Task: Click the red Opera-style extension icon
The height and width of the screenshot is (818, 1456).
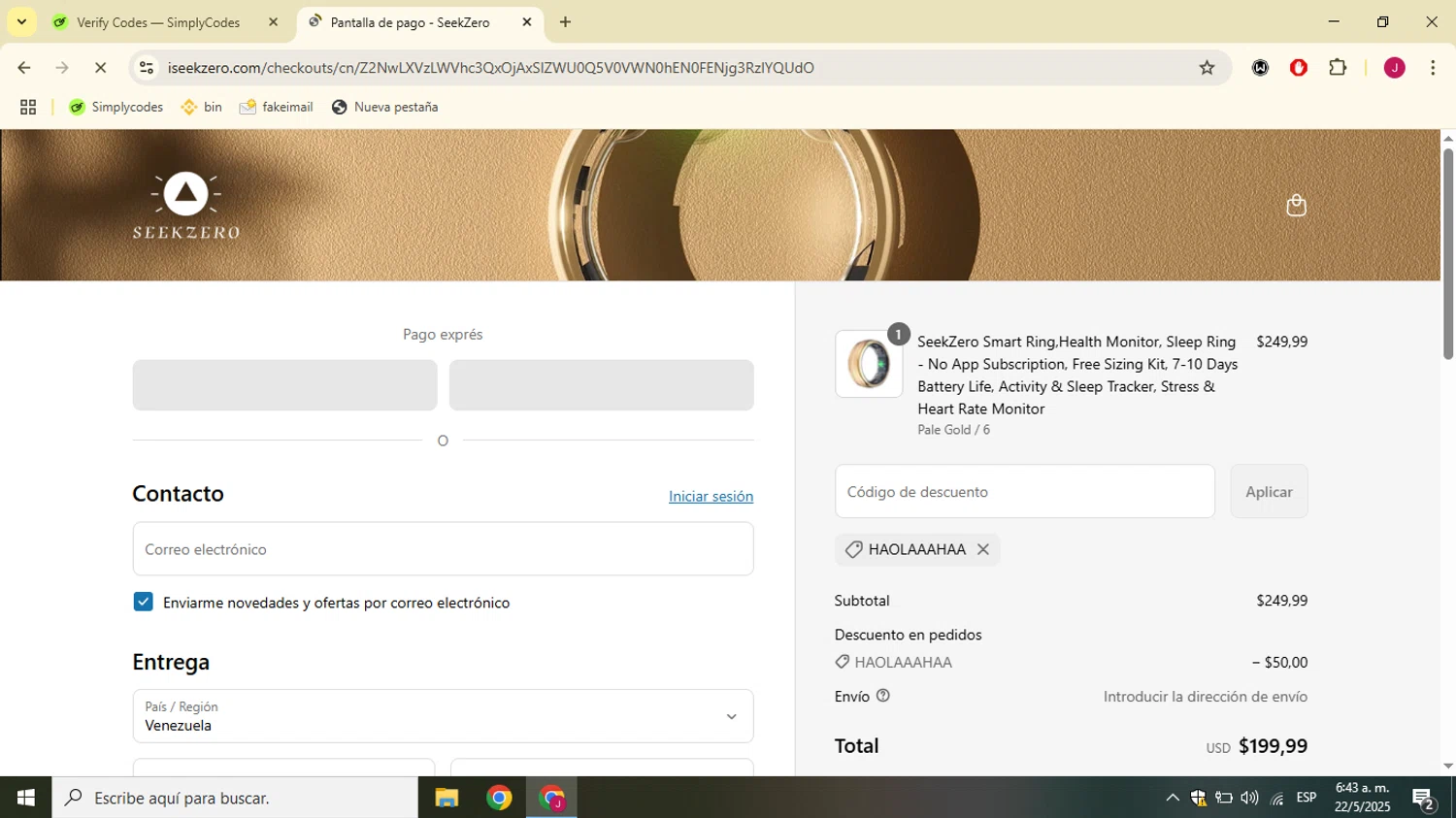Action: click(x=1299, y=68)
